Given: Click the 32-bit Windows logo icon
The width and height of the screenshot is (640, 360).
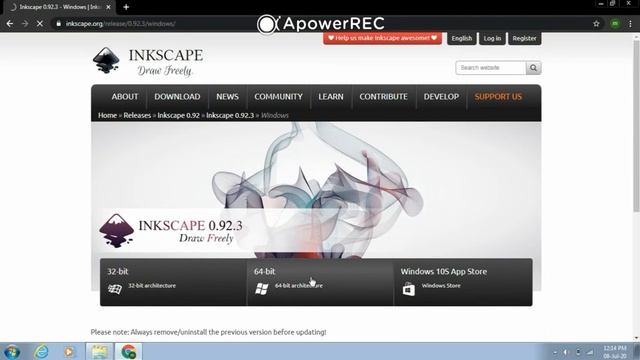Looking at the screenshot, I should click(x=115, y=289).
